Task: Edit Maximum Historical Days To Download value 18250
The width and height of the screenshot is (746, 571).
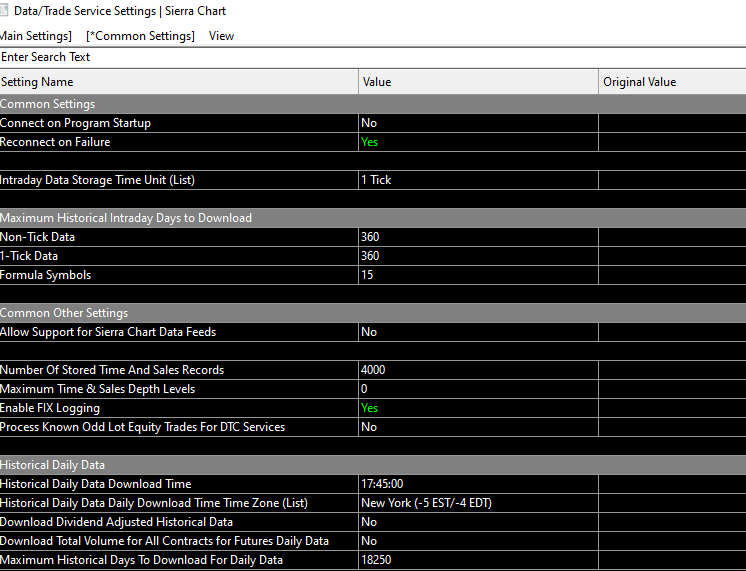Action: [478, 561]
